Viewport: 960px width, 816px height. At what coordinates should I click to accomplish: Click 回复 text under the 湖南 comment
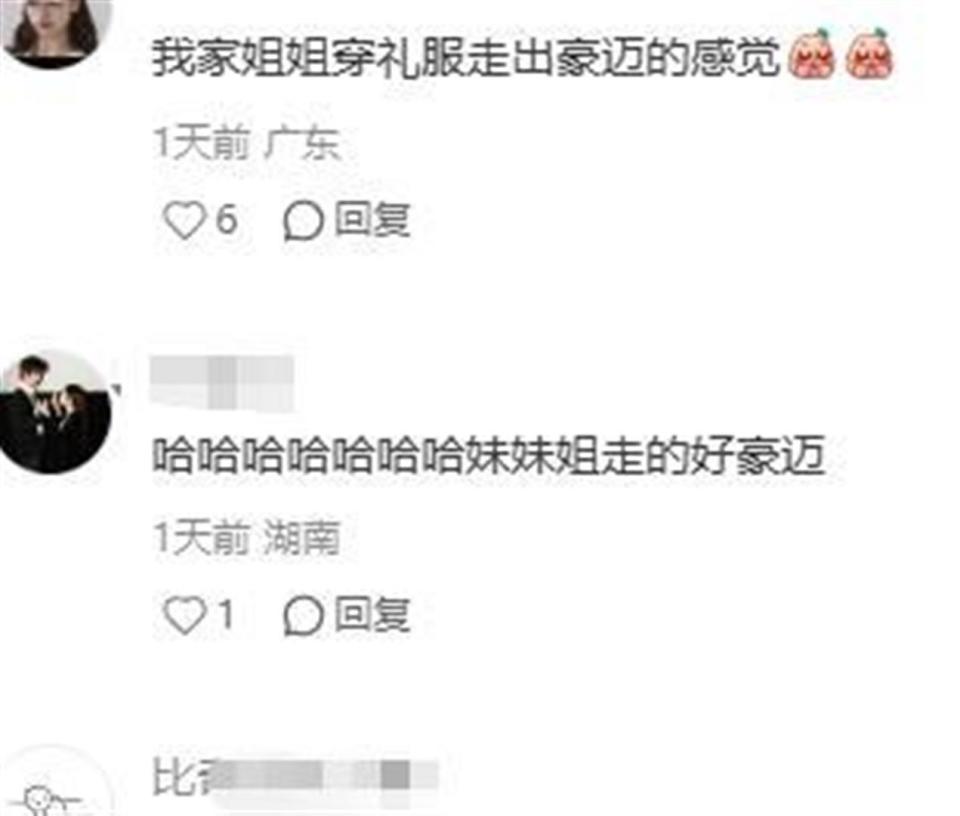pyautogui.click(x=372, y=614)
